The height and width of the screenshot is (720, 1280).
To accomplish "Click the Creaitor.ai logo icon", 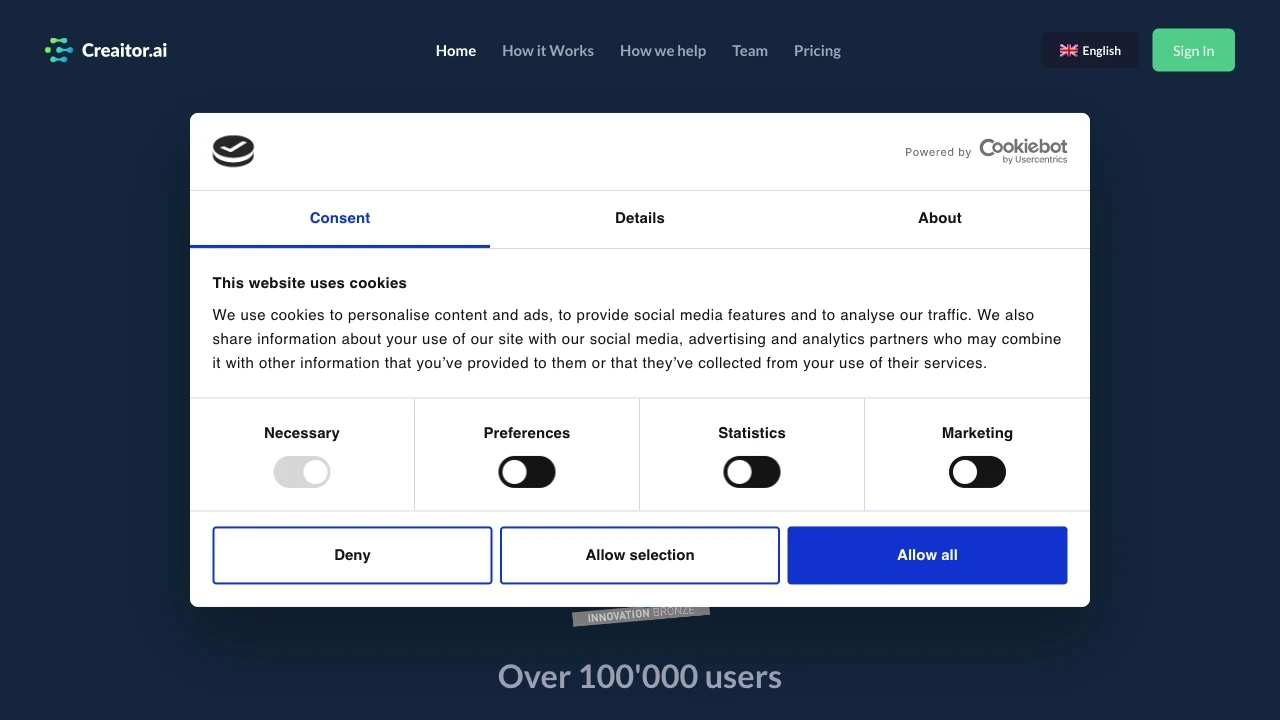I will pos(58,49).
